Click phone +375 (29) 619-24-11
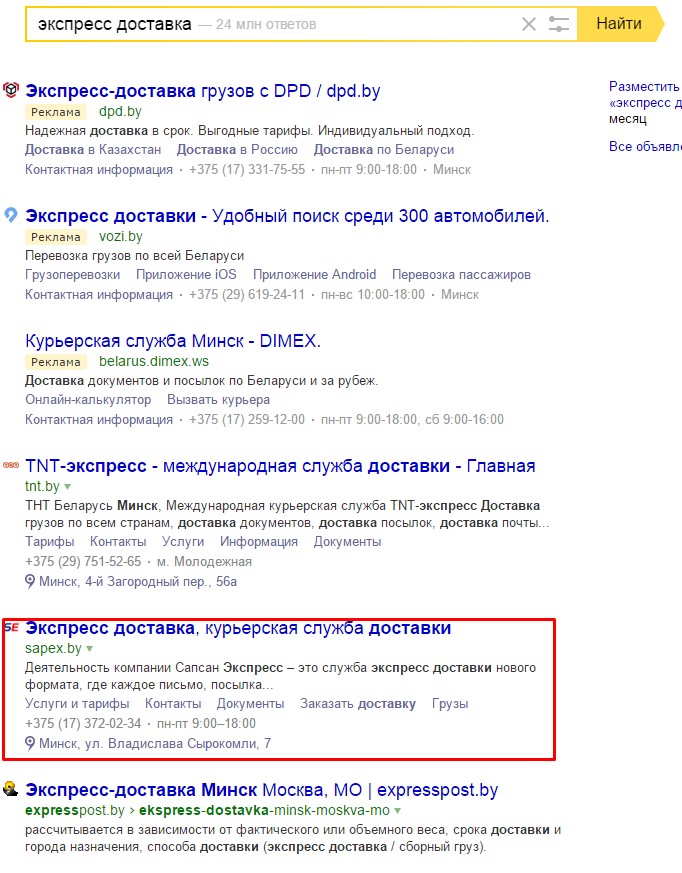This screenshot has height=873, width=682. (x=247, y=295)
